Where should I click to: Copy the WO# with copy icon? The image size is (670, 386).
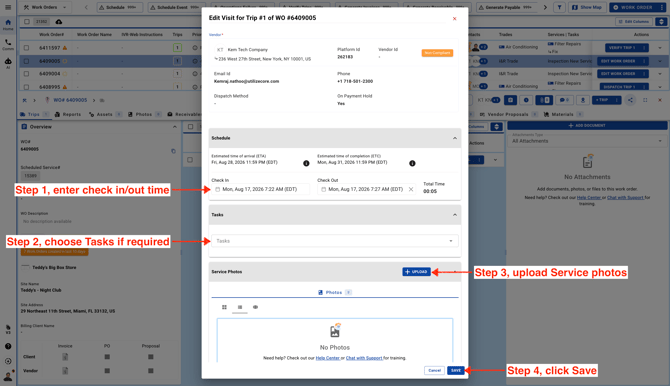[173, 151]
